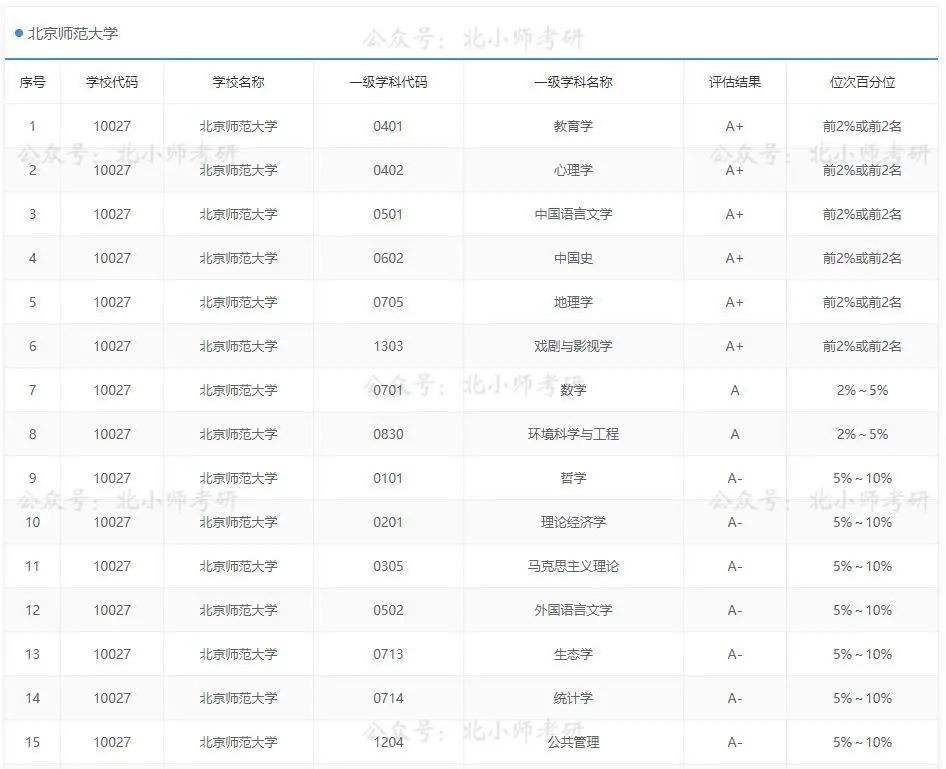This screenshot has width=946, height=769.
Task: Select the 中国语言文学 subject cell
Action: [573, 214]
